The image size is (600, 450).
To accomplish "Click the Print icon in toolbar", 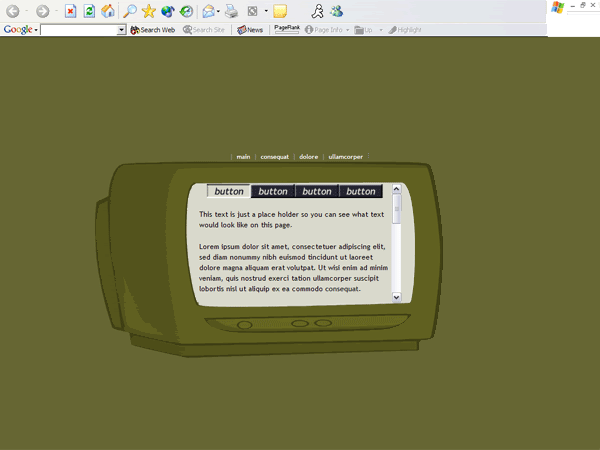I will (231, 11).
